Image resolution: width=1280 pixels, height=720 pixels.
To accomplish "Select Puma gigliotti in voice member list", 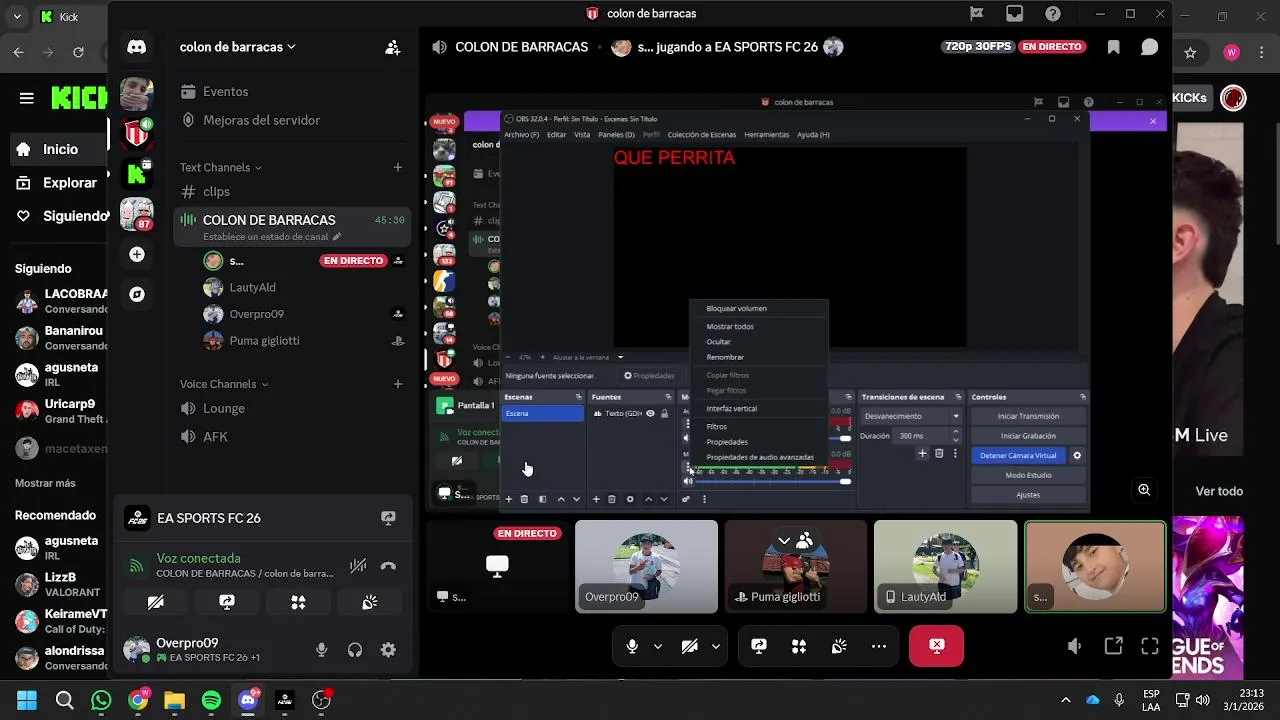I will coord(303,340).
